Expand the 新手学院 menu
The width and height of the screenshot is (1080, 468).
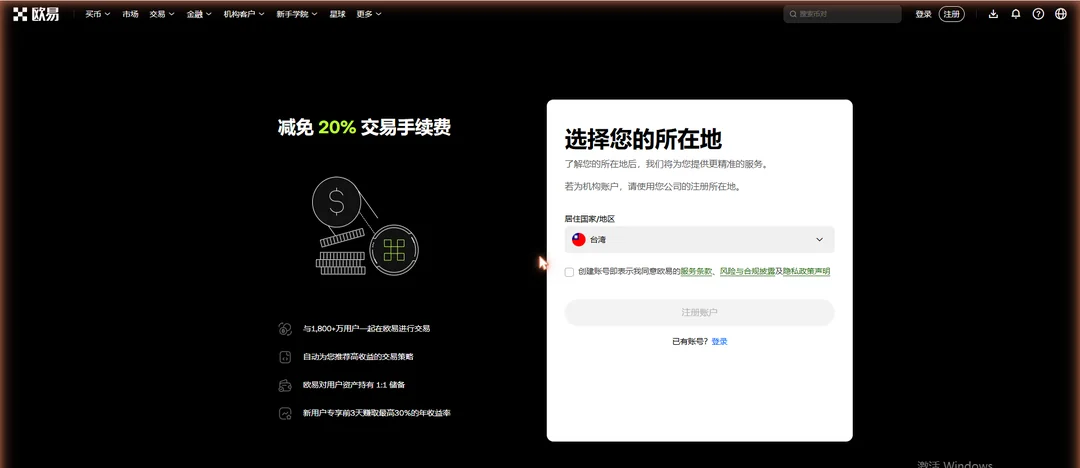(x=297, y=14)
